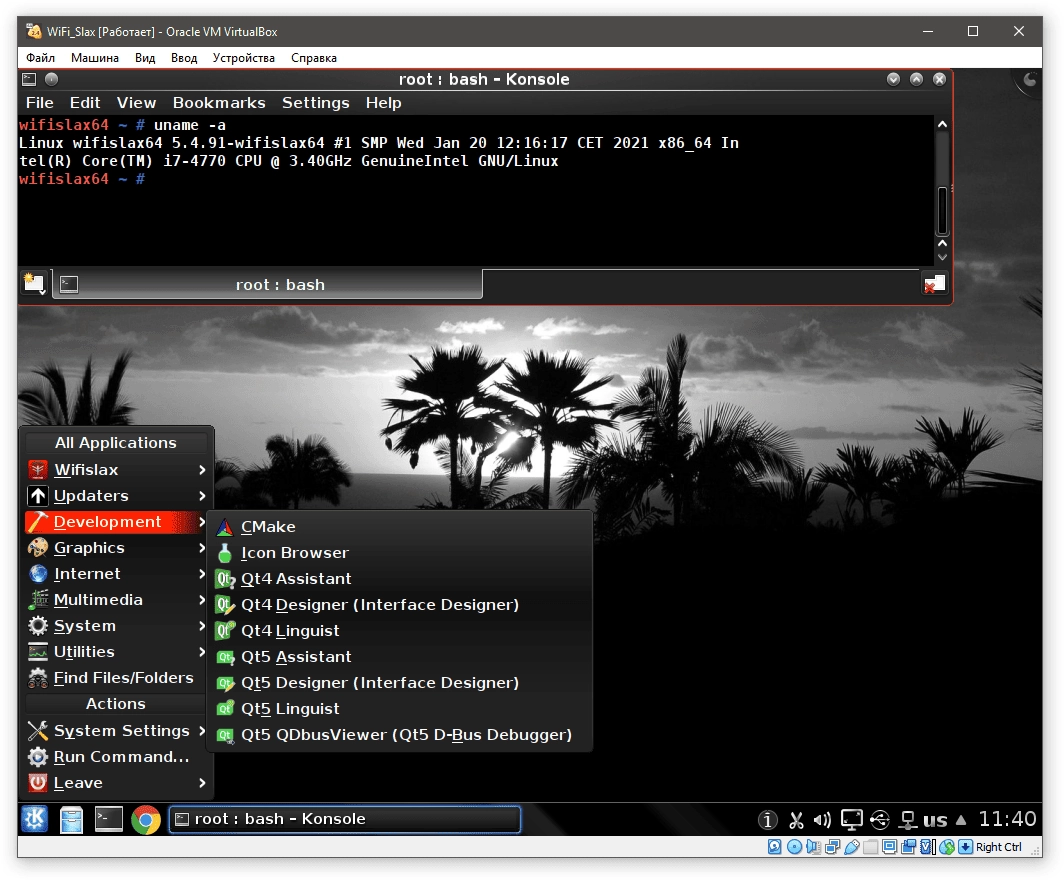Image resolution: width=1064 pixels, height=880 pixels.
Task: Launch Qt5 Linguist entry
Action: [400, 709]
